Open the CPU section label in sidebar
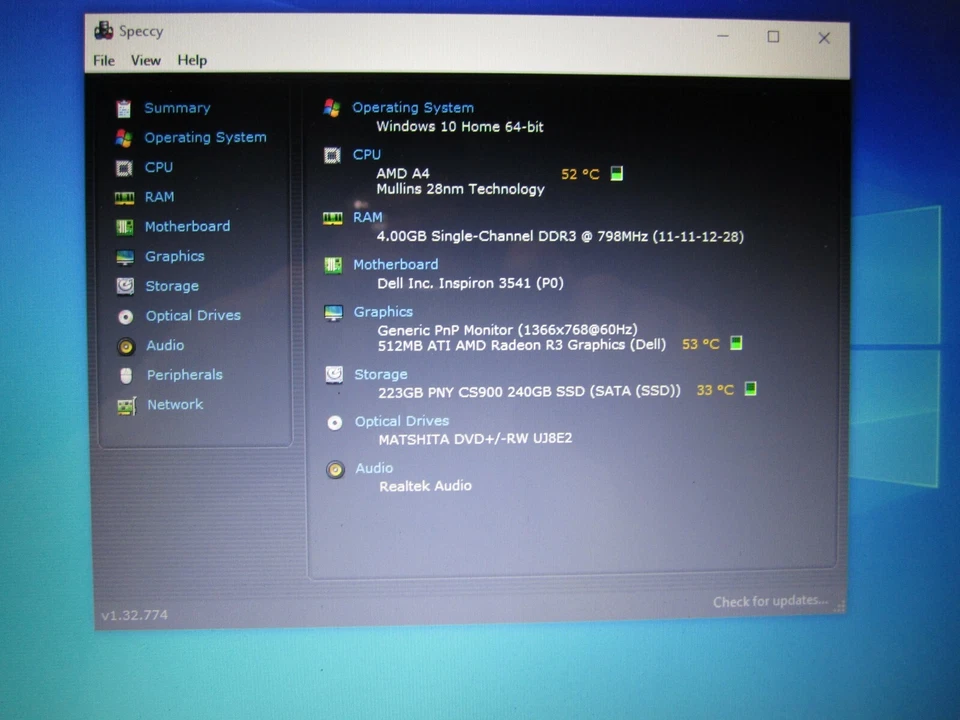The width and height of the screenshot is (960, 720). [159, 167]
